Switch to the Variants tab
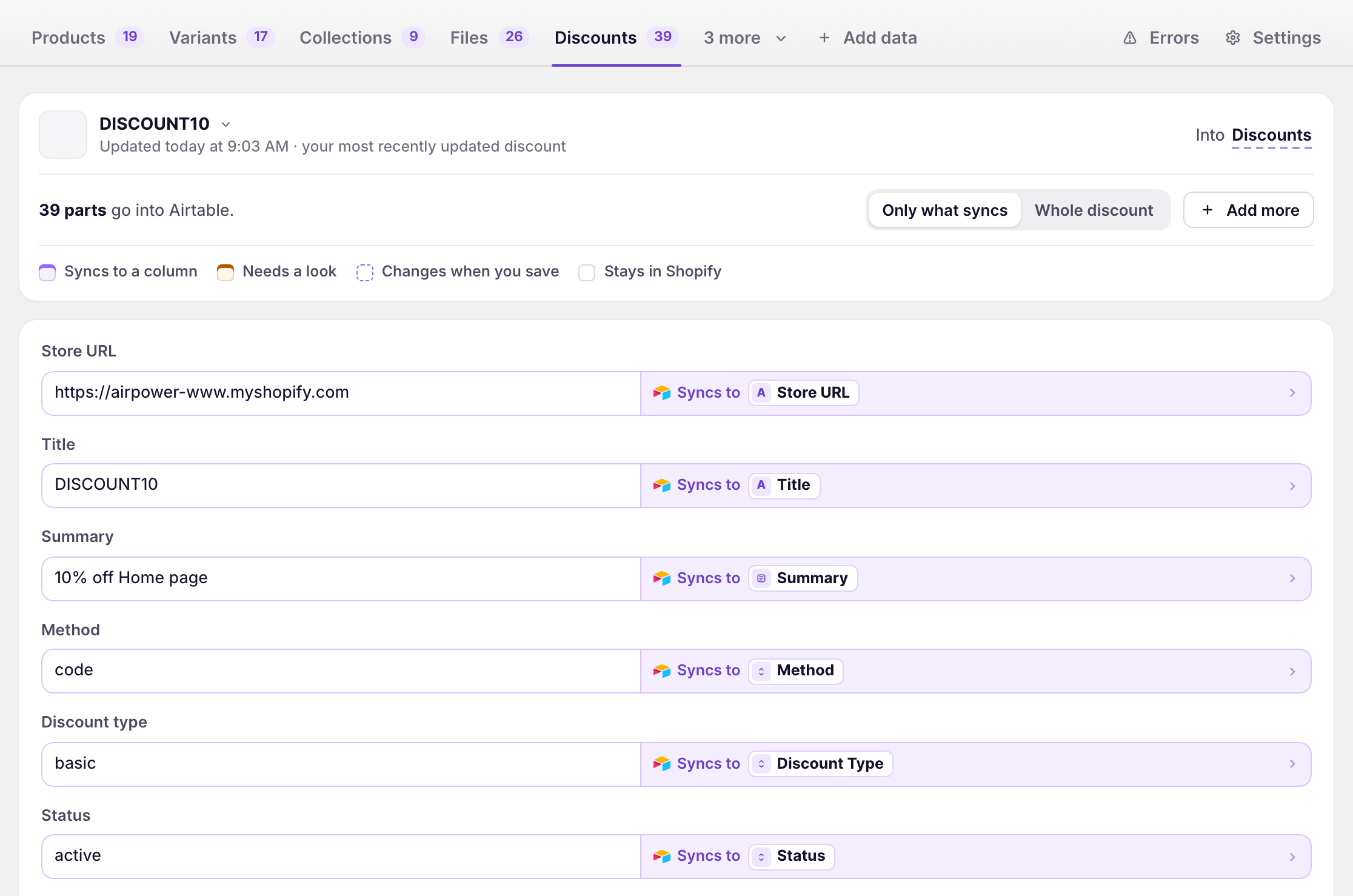 221,38
